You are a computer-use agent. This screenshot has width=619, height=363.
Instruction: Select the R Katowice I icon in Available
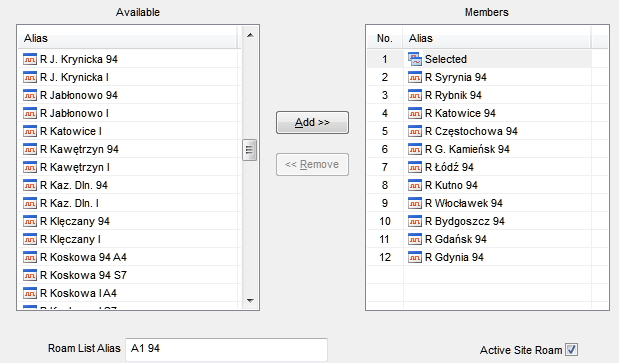(x=30, y=131)
